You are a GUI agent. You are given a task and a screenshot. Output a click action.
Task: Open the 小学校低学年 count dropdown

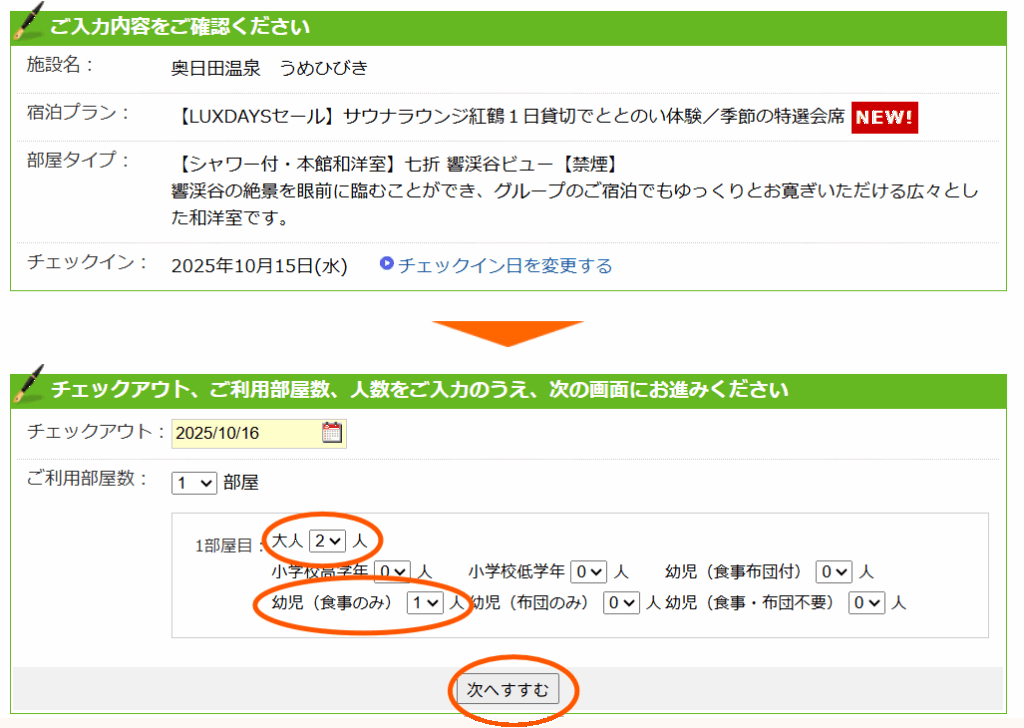[x=589, y=572]
